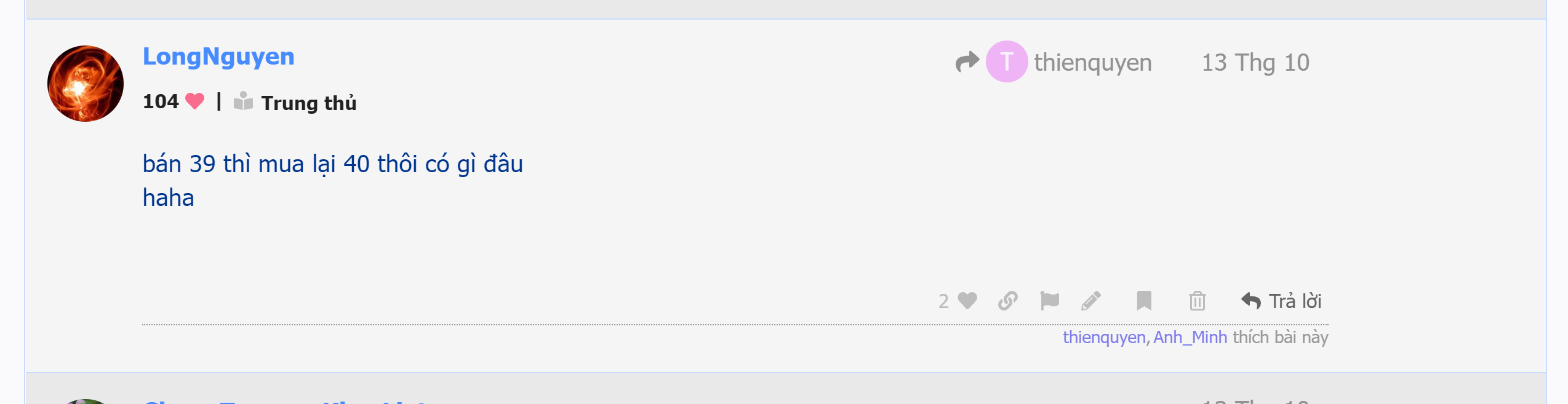The width and height of the screenshot is (1568, 404).
Task: Click the Trung thủ rank label
Action: 309,103
